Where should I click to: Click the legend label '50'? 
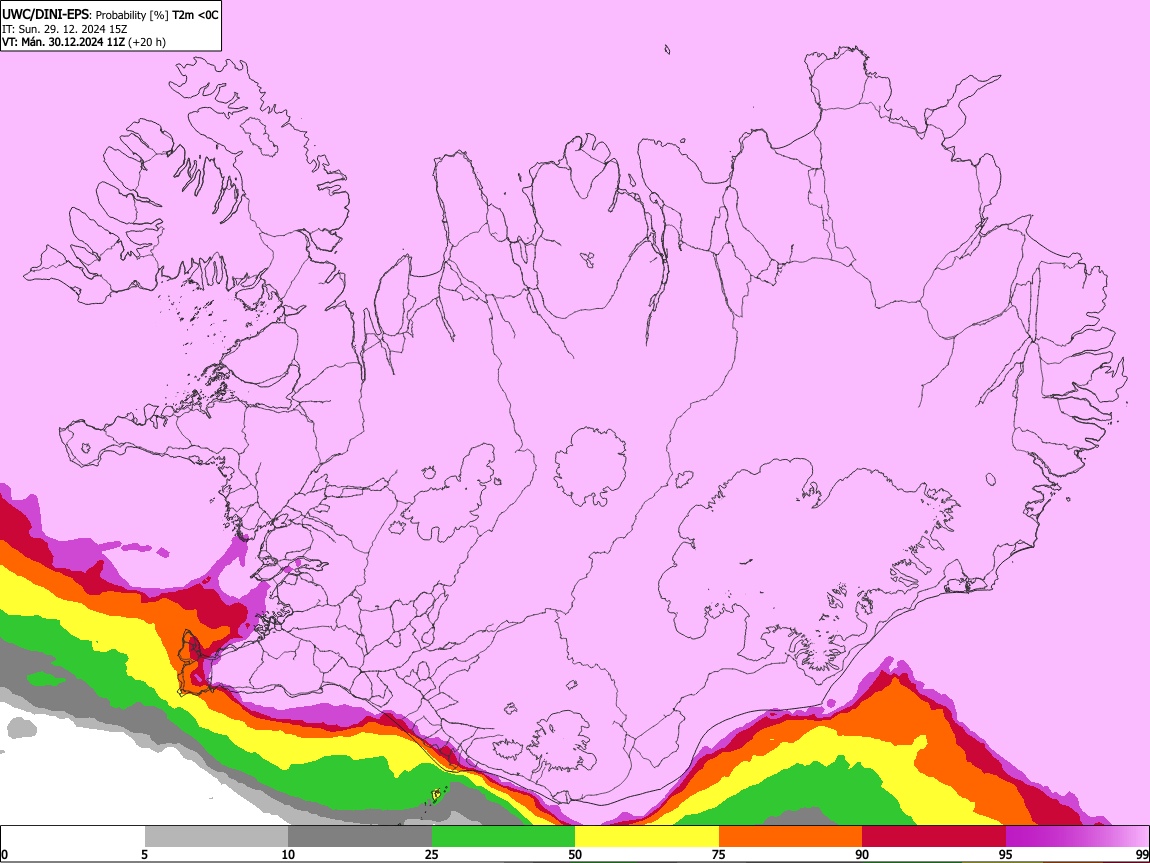coord(575,855)
